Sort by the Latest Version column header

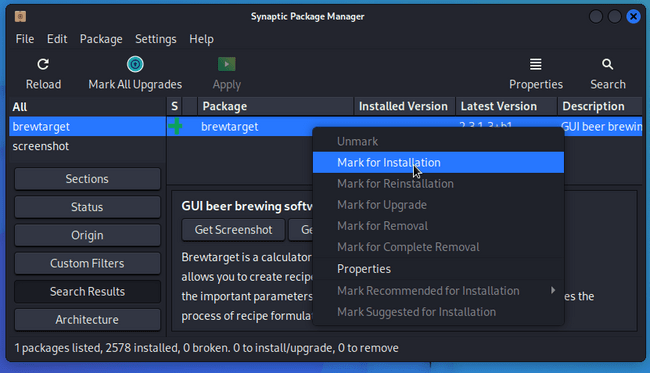point(507,107)
